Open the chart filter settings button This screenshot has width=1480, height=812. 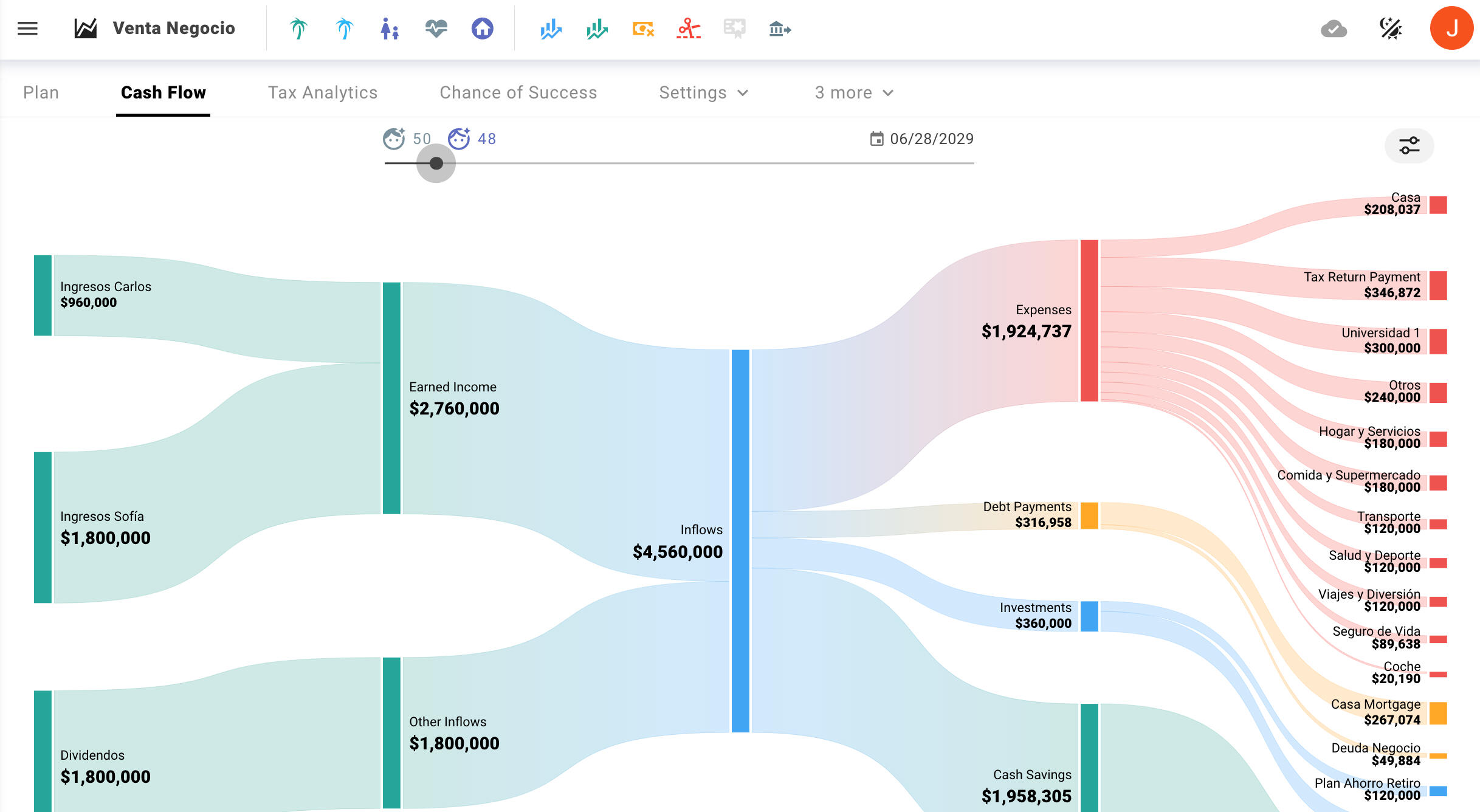click(1409, 146)
